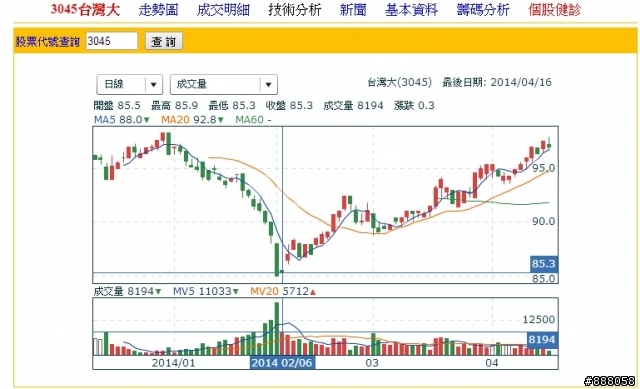Click the 85.3 price label tag
The image size is (640, 389).
tap(544, 264)
